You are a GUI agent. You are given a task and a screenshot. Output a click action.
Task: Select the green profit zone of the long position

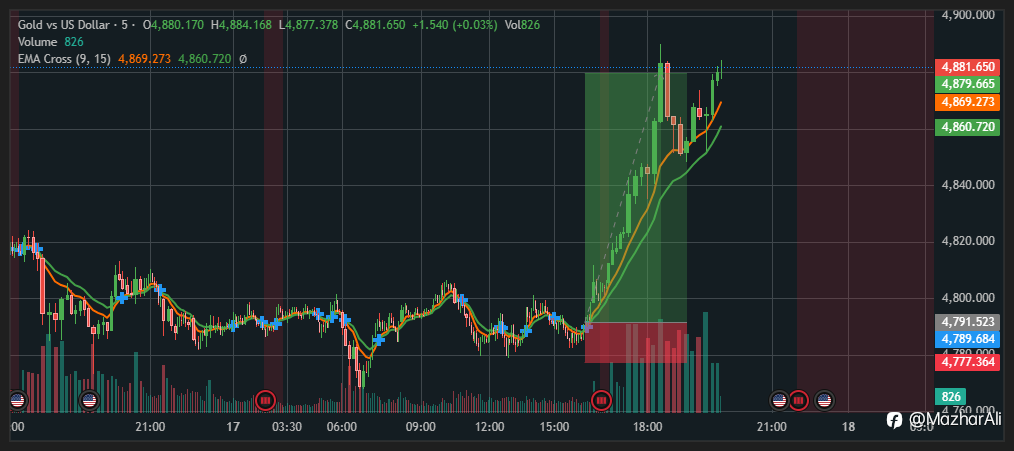[x=636, y=197]
